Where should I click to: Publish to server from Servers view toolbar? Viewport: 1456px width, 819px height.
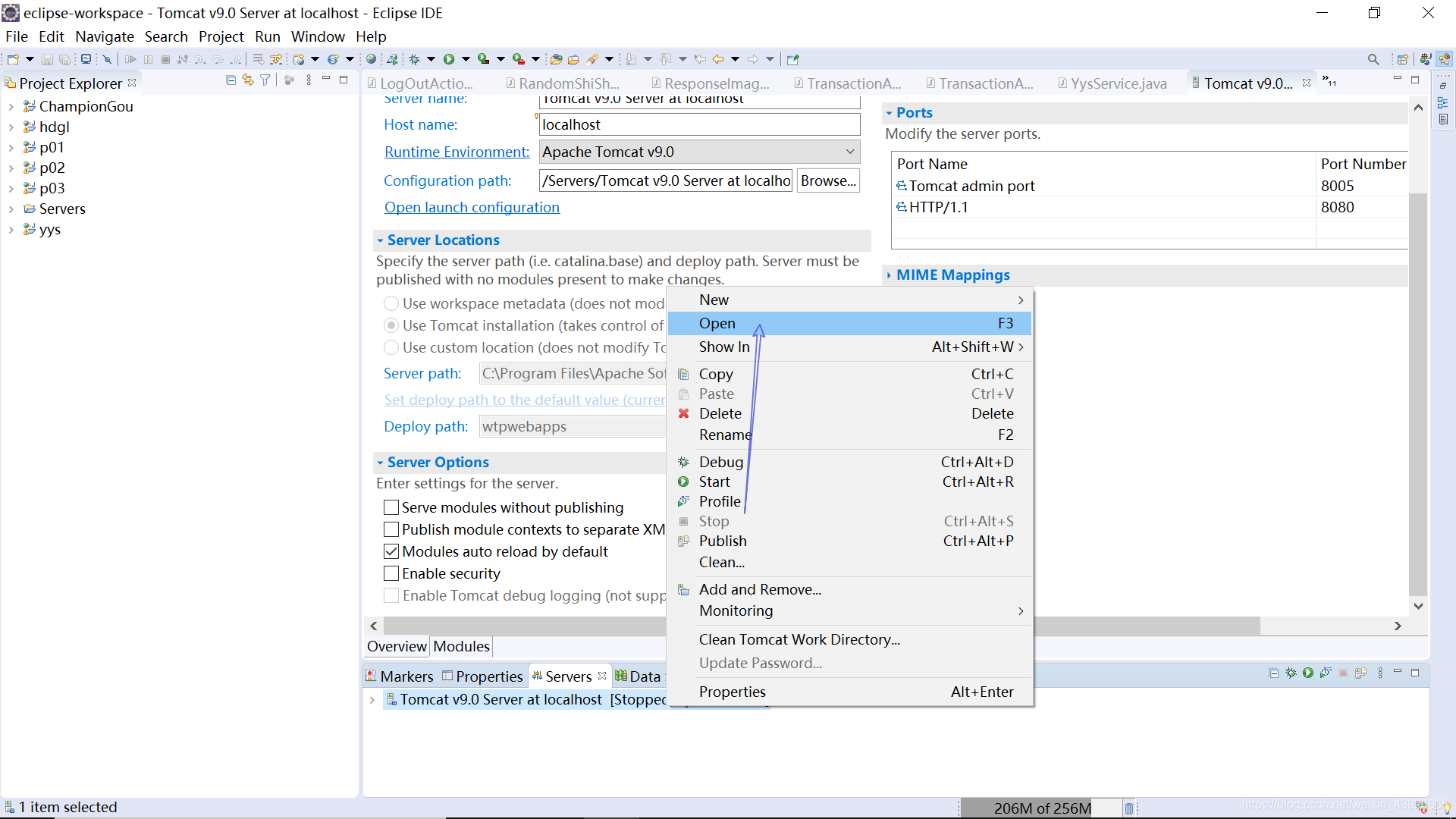(1361, 673)
